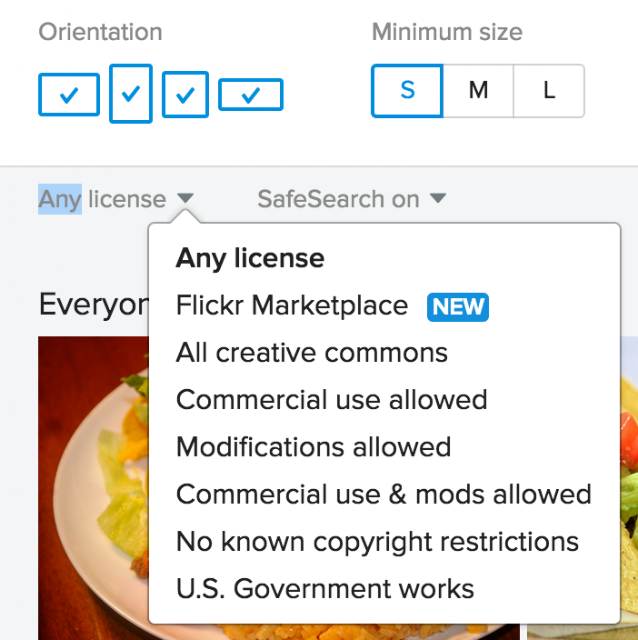Toggle the landscape orientation checkbox
This screenshot has height=640, width=638.
click(x=69, y=95)
